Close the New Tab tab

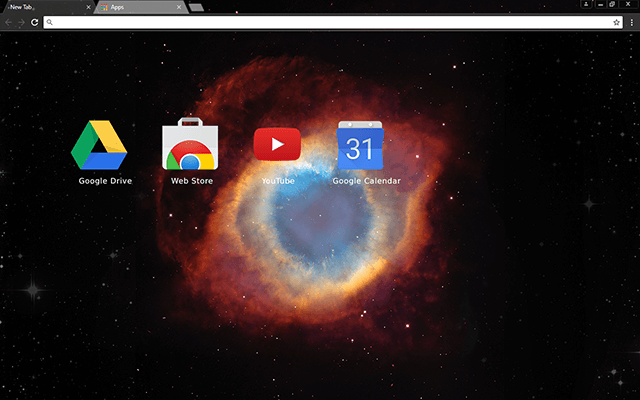coord(88,7)
